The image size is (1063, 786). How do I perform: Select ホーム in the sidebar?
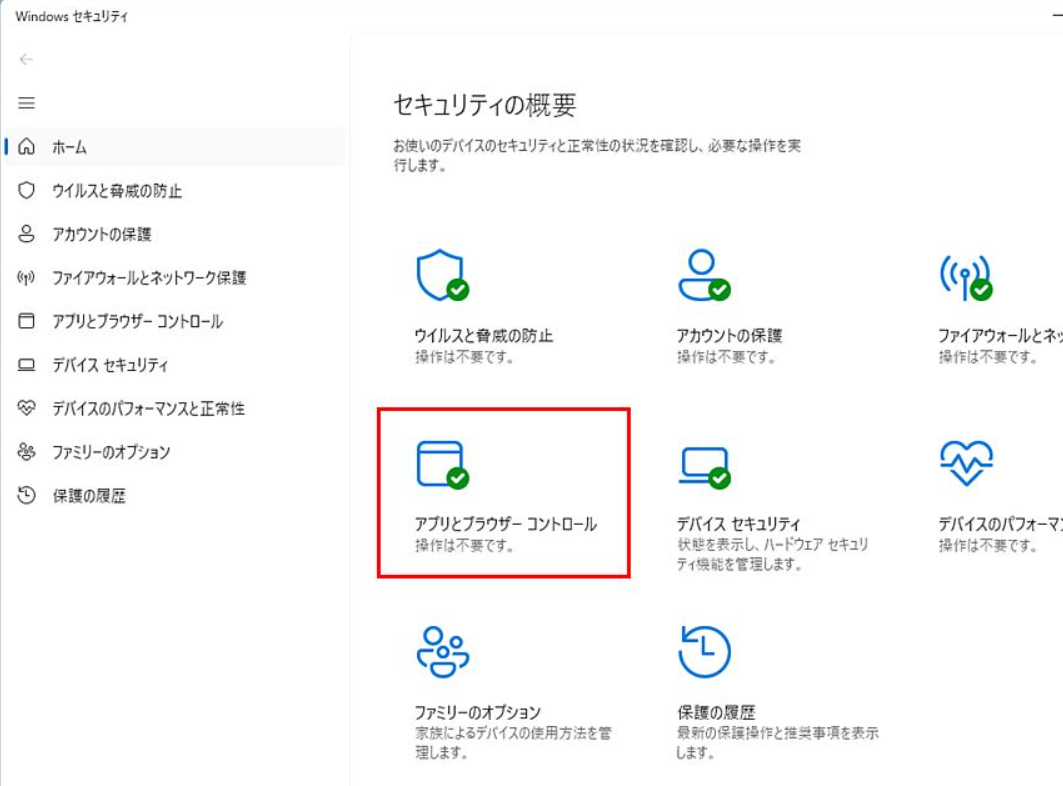70,147
